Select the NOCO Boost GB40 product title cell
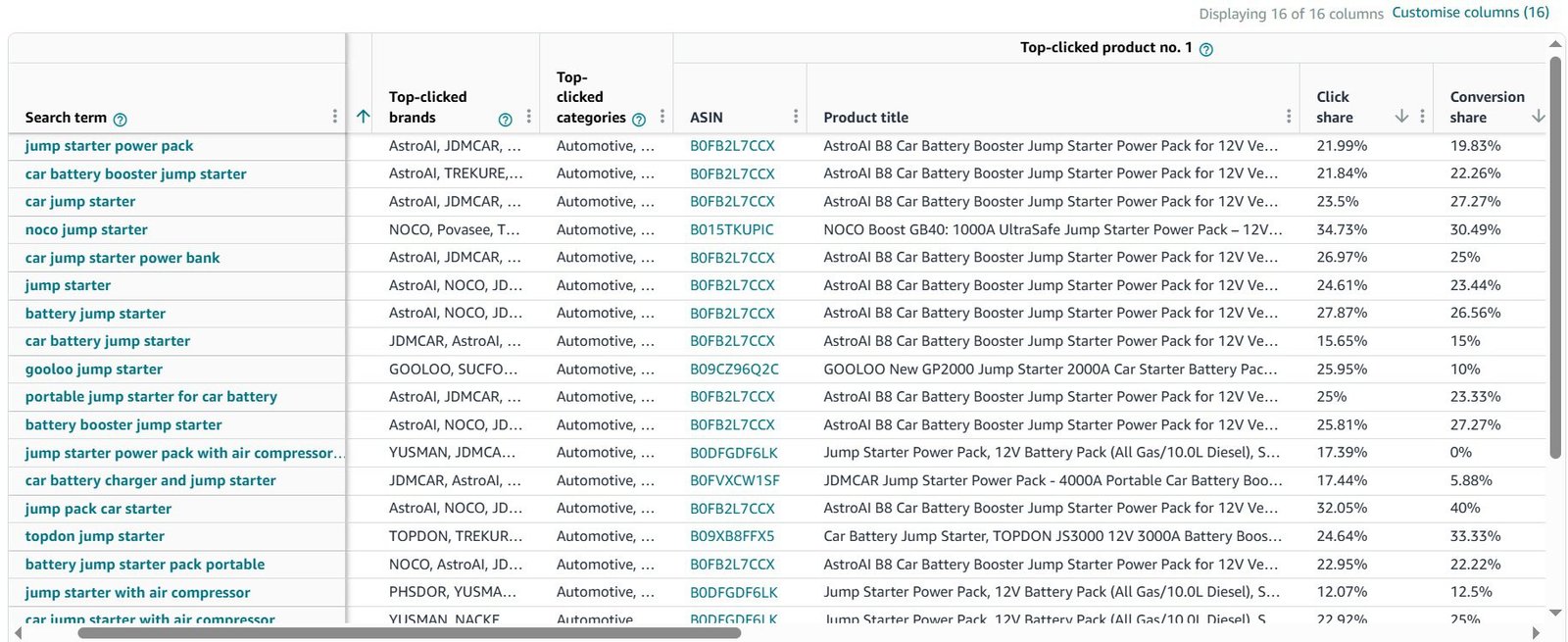This screenshot has width=1568, height=642. pyautogui.click(x=1053, y=230)
